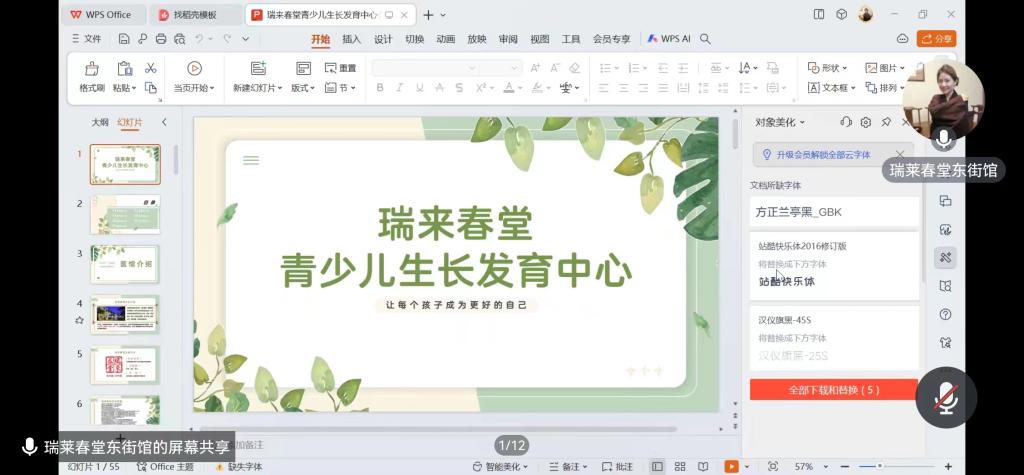Image resolution: width=1024 pixels, height=475 pixels.
Task: Toggle Bold text formatting
Action: (x=379, y=88)
